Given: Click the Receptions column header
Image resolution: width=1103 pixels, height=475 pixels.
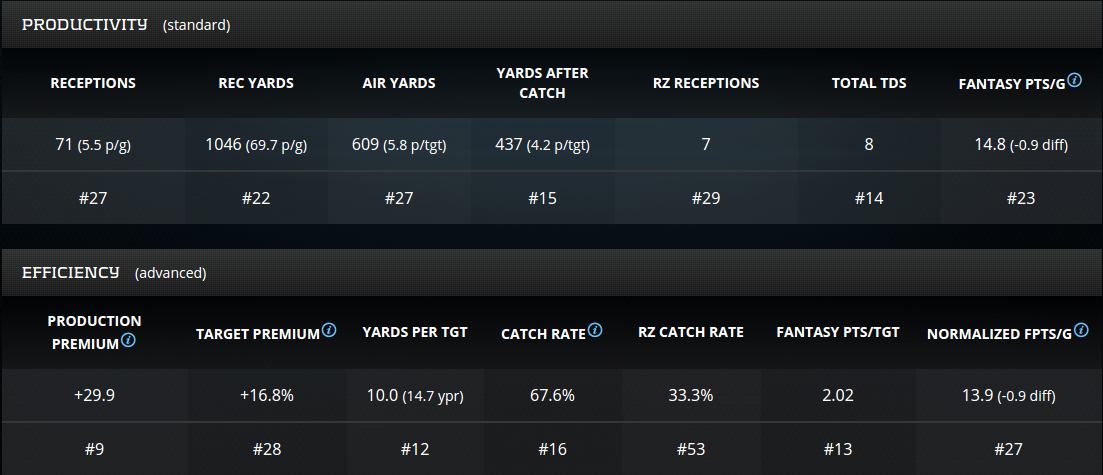Looking at the screenshot, I should tap(93, 83).
